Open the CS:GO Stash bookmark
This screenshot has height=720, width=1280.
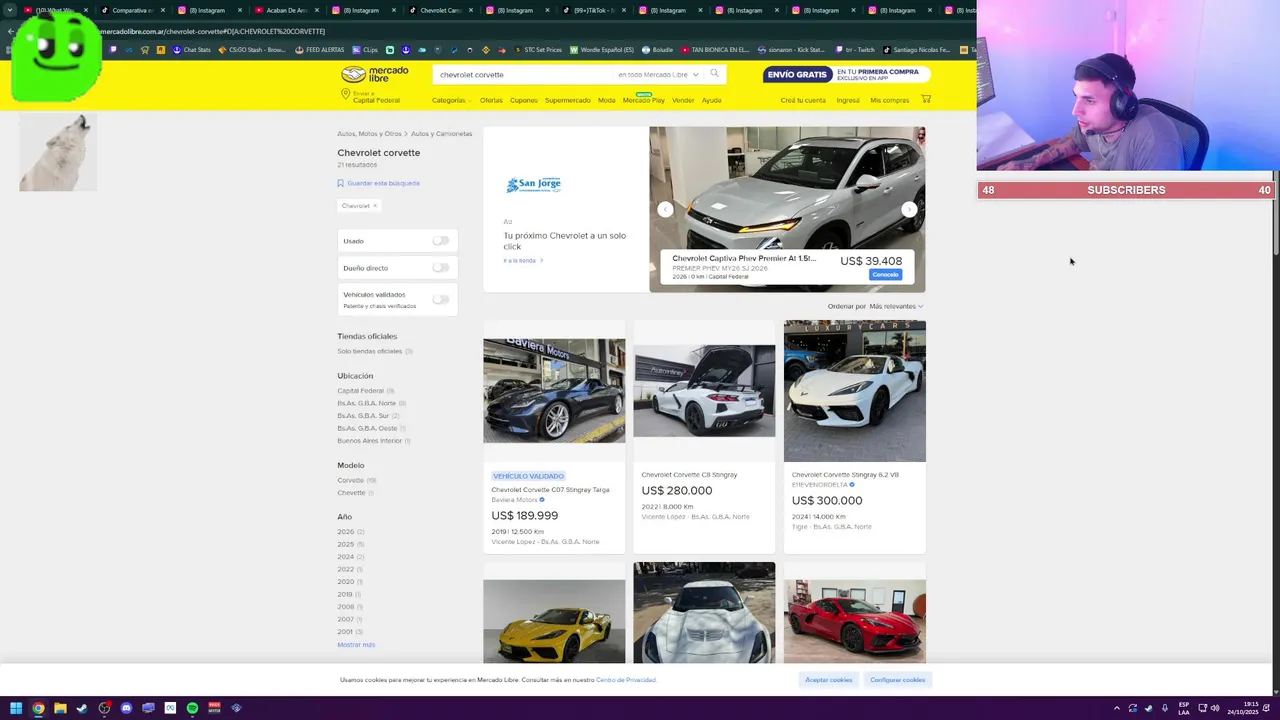tap(251, 50)
